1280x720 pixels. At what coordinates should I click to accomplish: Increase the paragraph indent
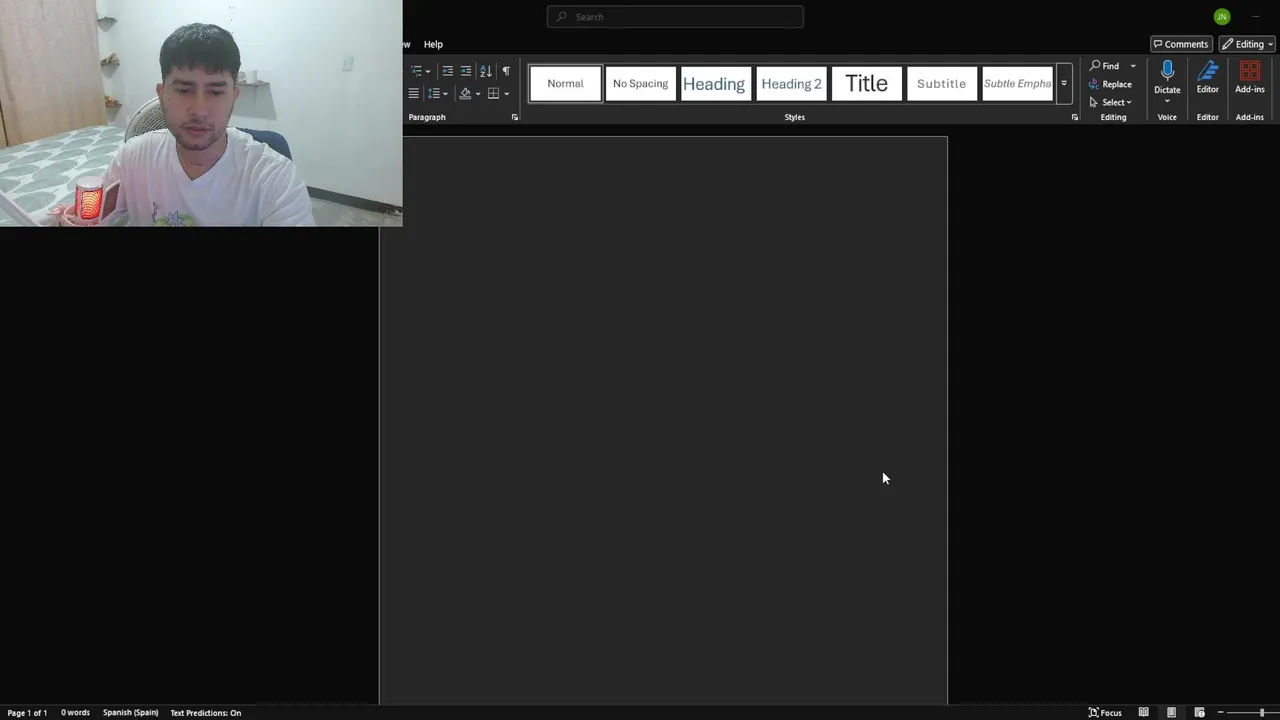pos(466,71)
